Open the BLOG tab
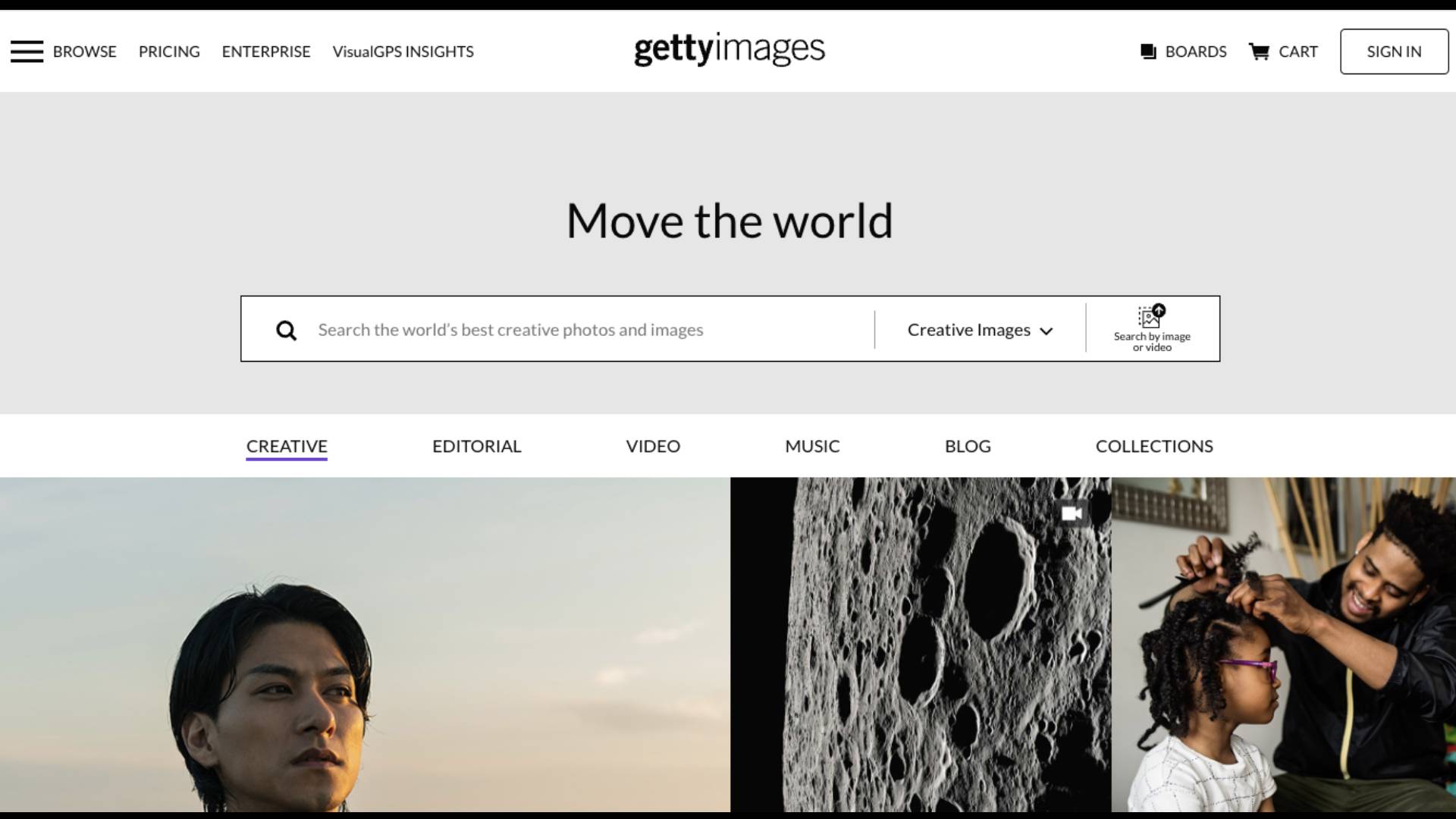Screen dimensions: 1456x819 tap(968, 446)
